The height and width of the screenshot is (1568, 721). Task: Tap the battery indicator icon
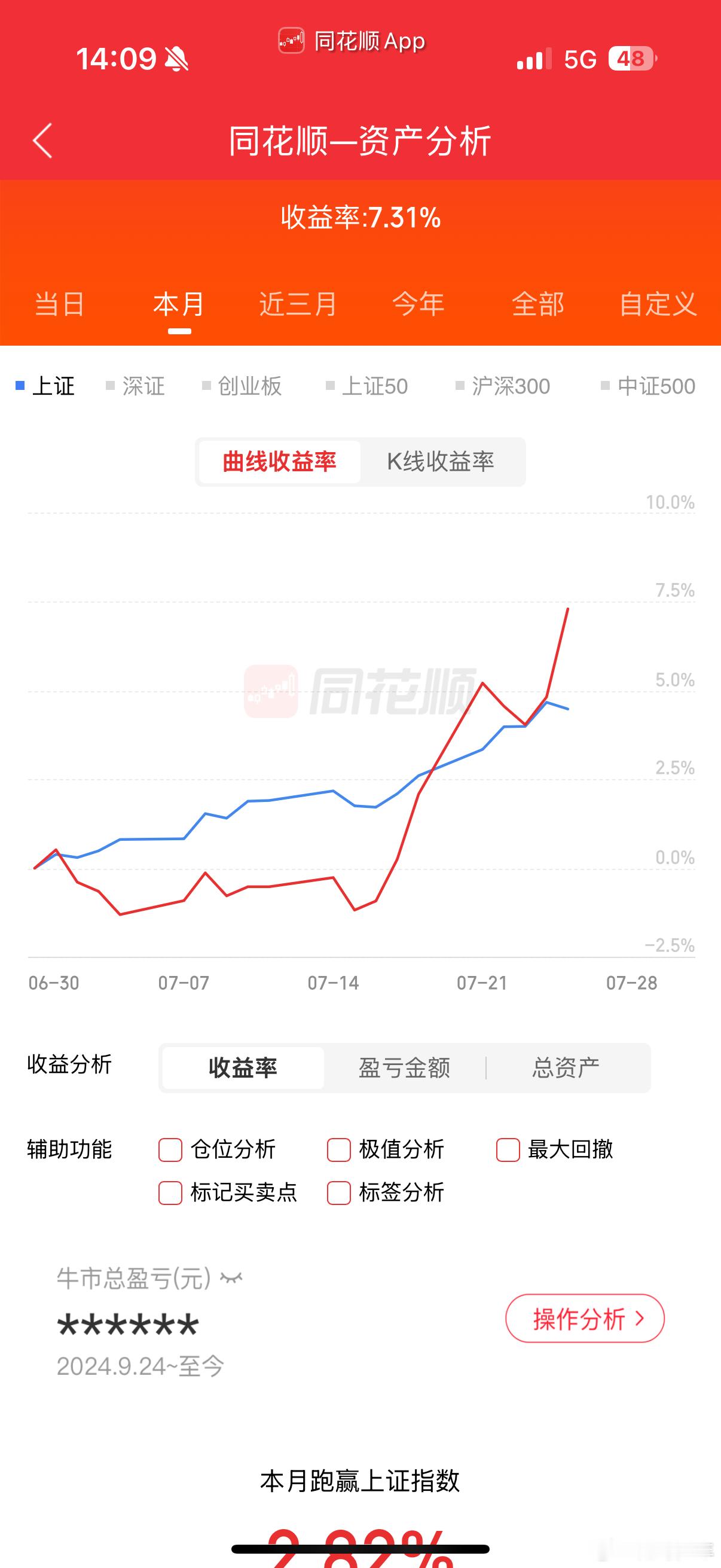coord(633,59)
